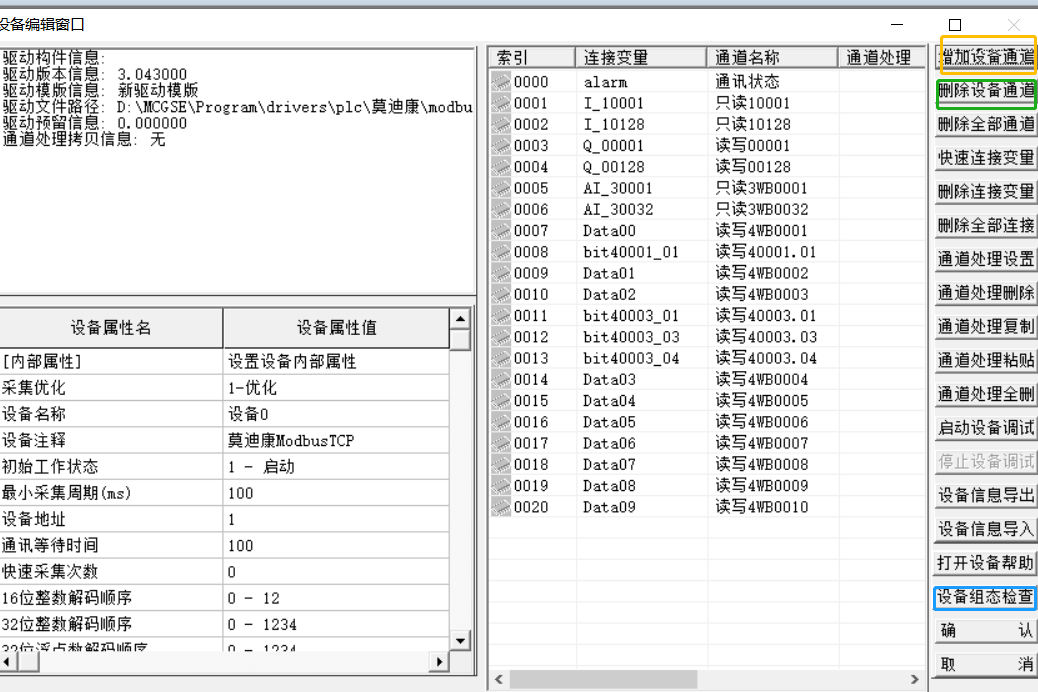
Task: Select 16位整数解码顺序 value 0 - 12
Action: (336, 598)
